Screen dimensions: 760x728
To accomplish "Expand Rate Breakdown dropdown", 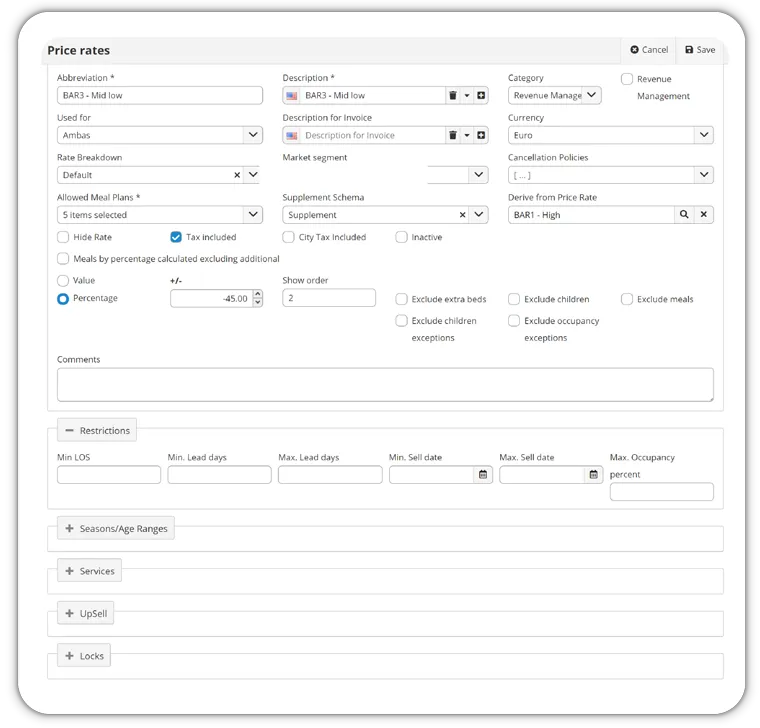I will pyautogui.click(x=253, y=175).
